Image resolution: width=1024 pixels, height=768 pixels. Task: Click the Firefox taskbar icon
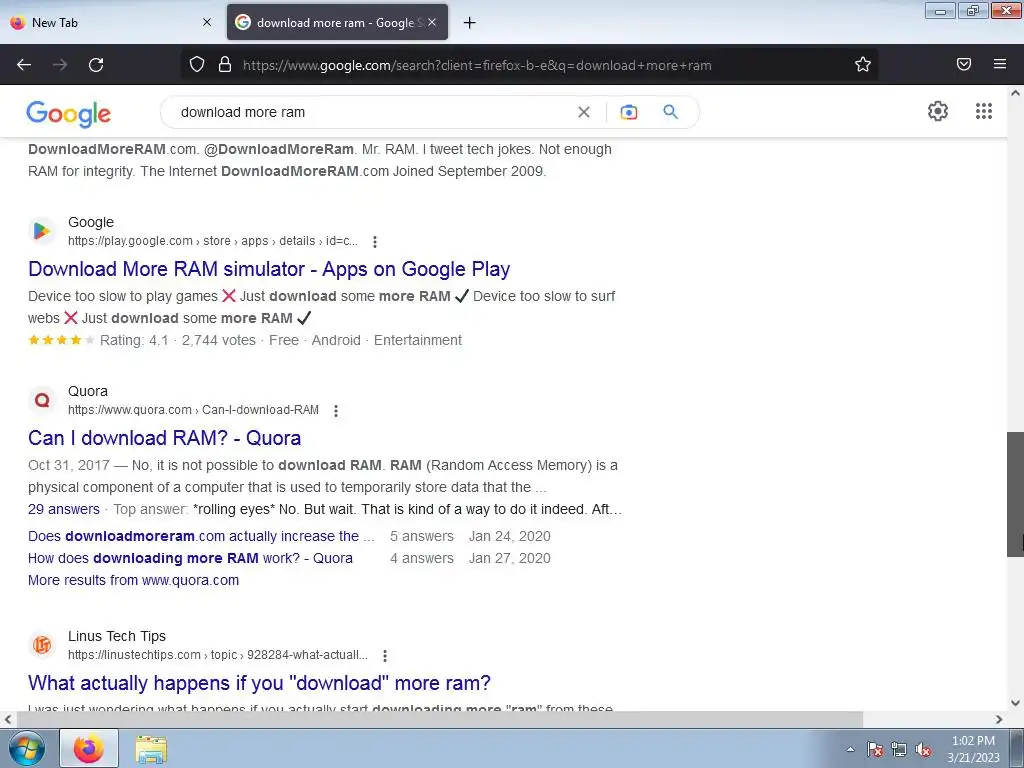pyautogui.click(x=89, y=748)
